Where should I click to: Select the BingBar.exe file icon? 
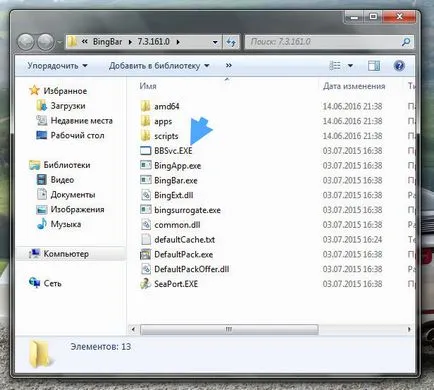coord(145,180)
